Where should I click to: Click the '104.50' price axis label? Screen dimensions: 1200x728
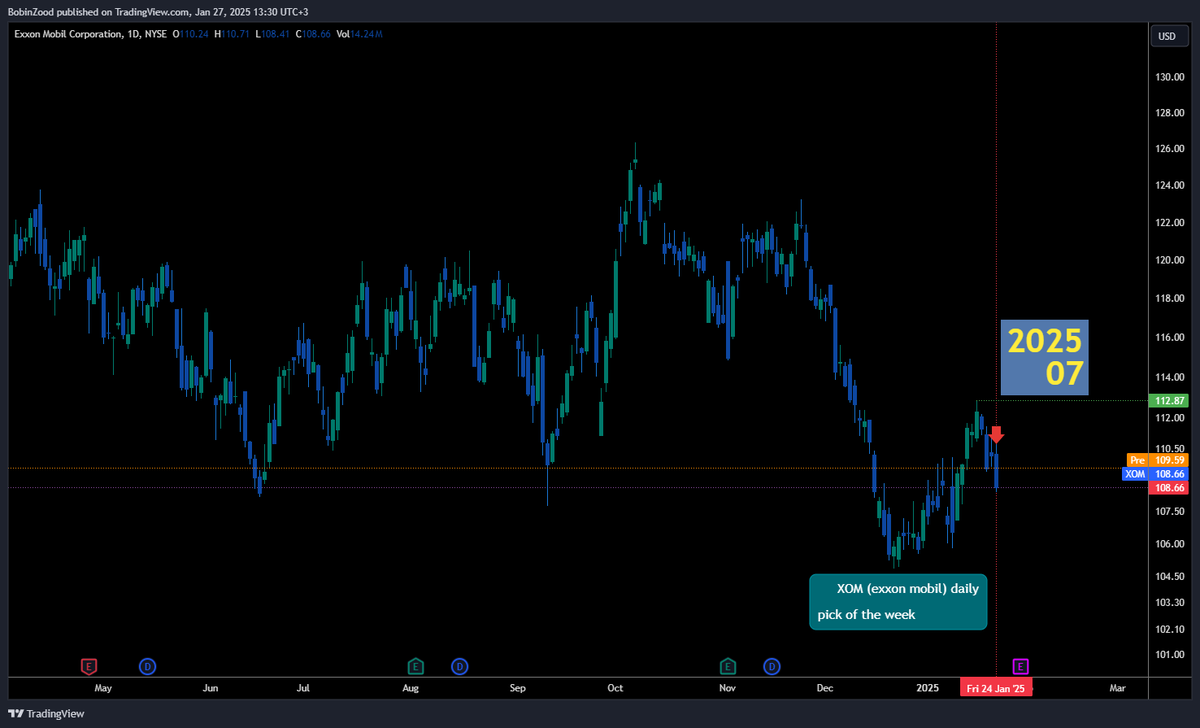(1169, 577)
